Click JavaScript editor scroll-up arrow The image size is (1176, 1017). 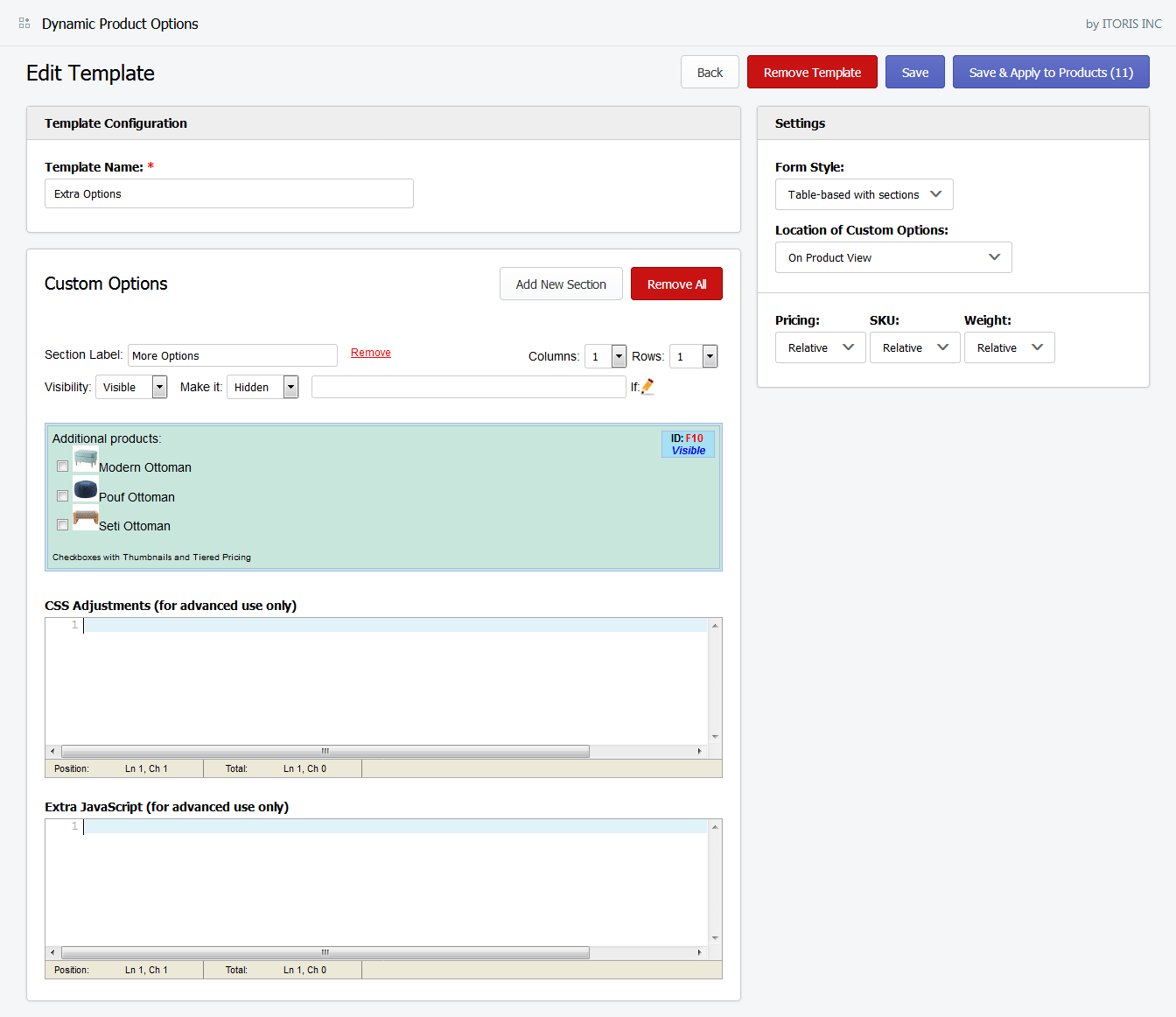715,826
